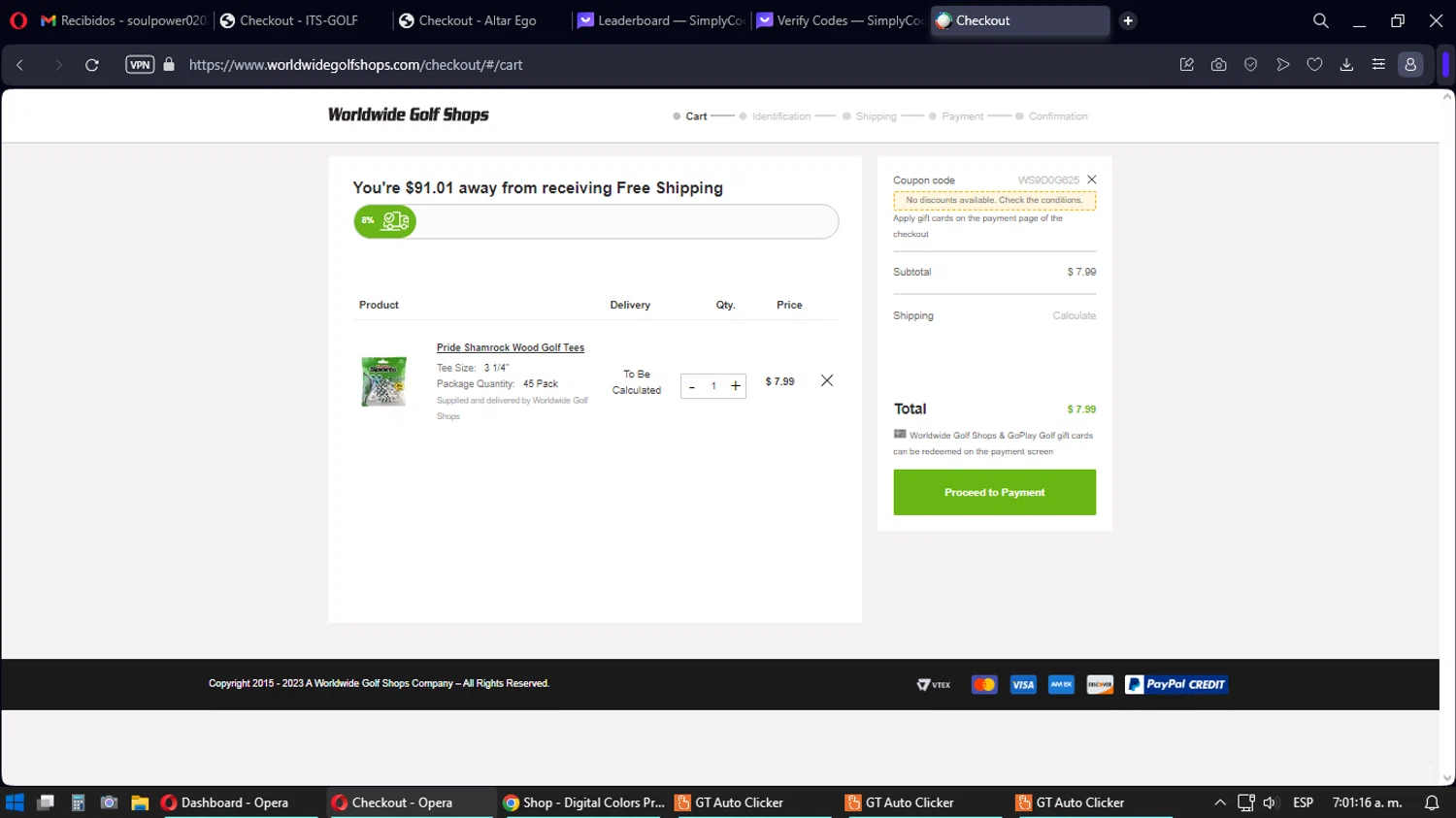Click the free shipping progress bar
Image resolution: width=1456 pixels, height=818 pixels.
coord(596,221)
